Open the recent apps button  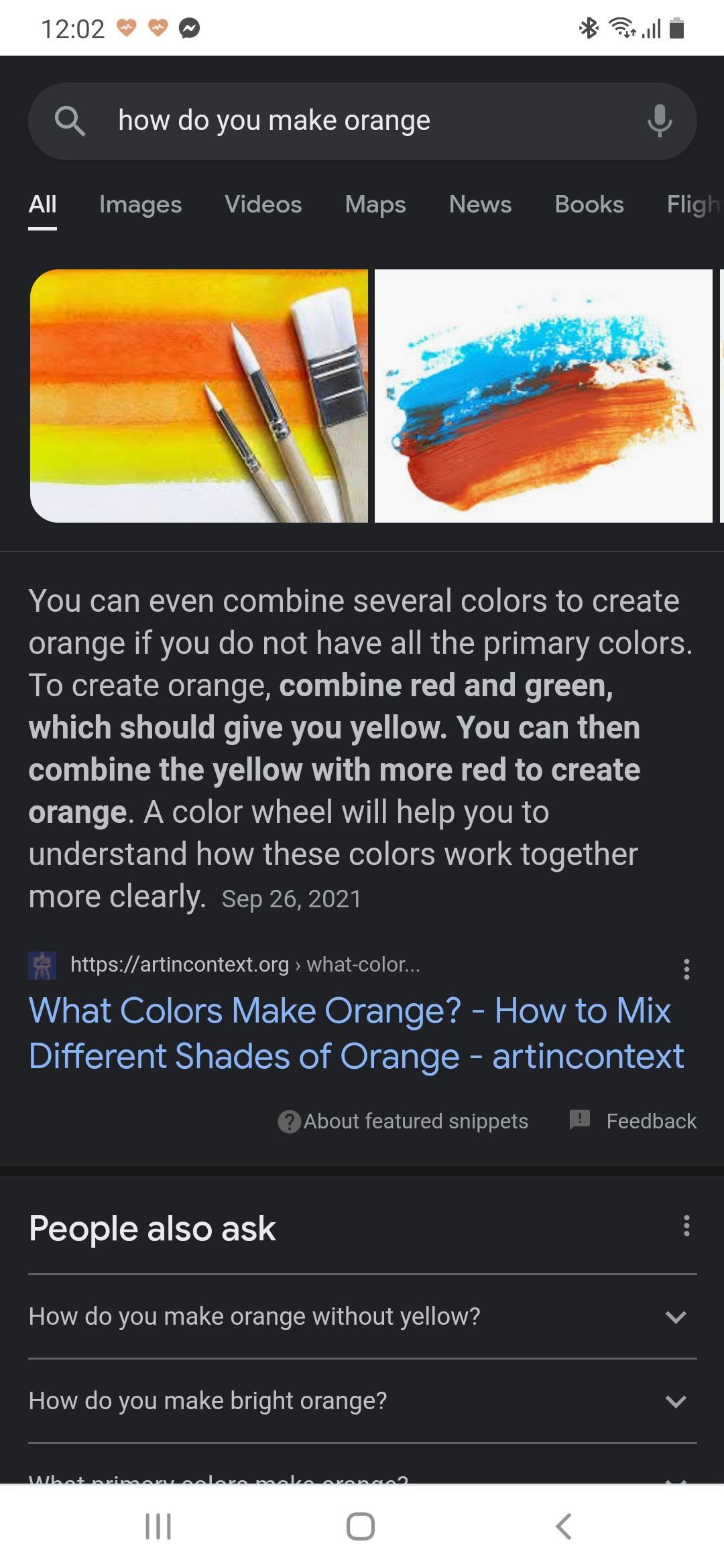pos(158,1526)
